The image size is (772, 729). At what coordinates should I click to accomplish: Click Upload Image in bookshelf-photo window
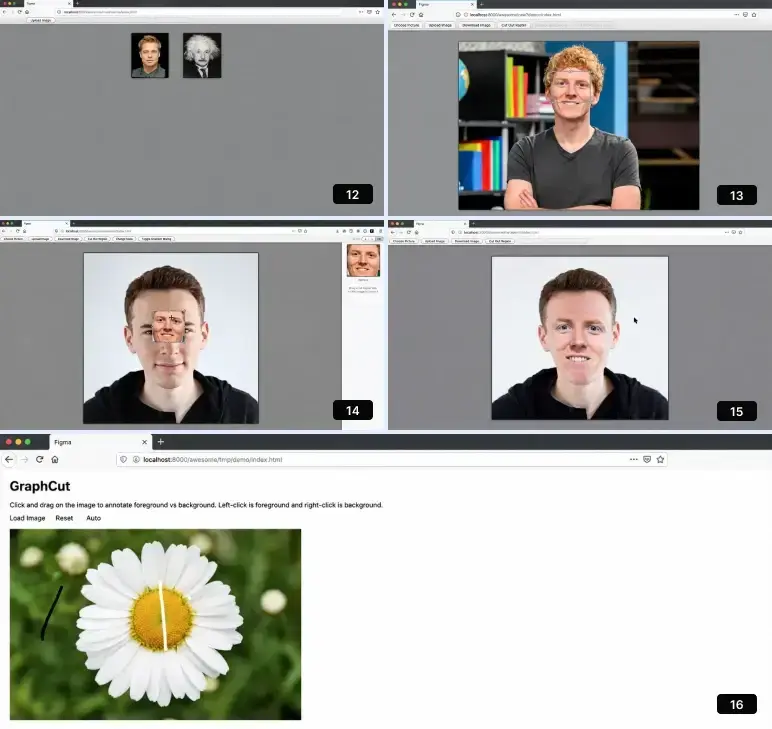click(440, 25)
